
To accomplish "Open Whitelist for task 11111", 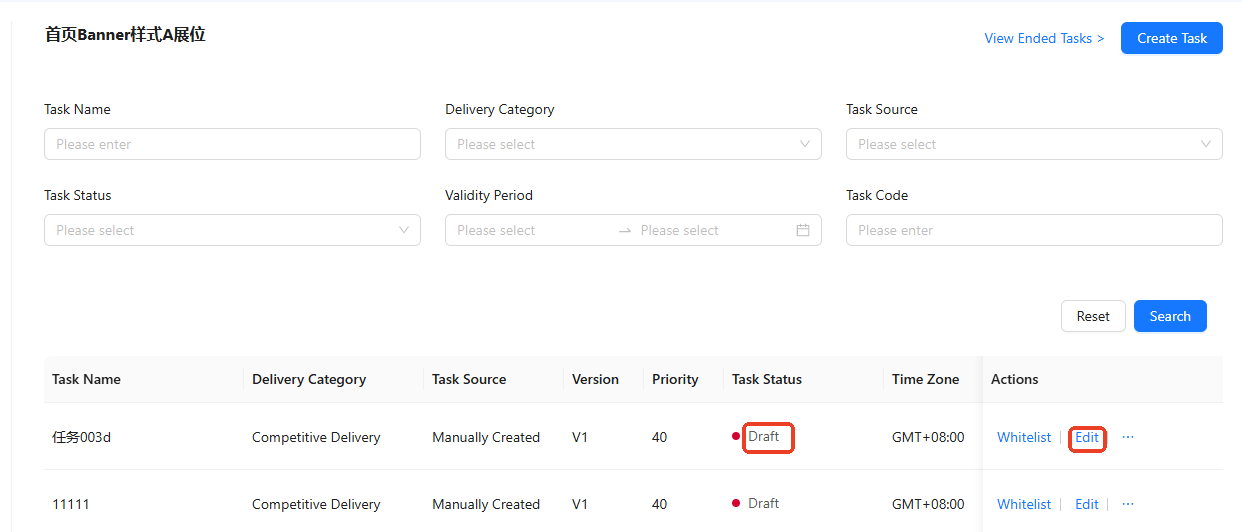I will (x=1023, y=504).
